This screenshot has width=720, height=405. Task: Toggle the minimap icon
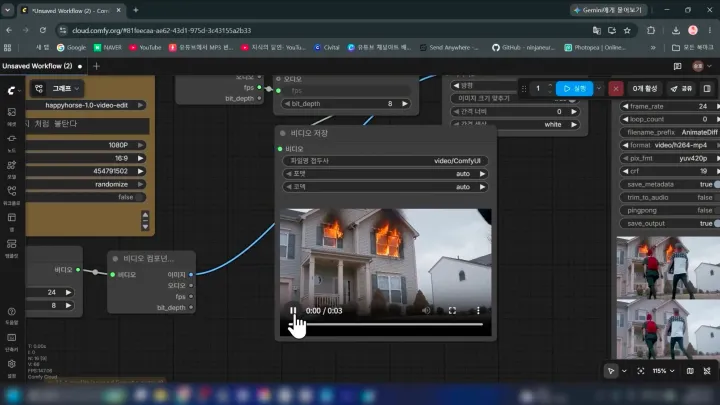690,371
